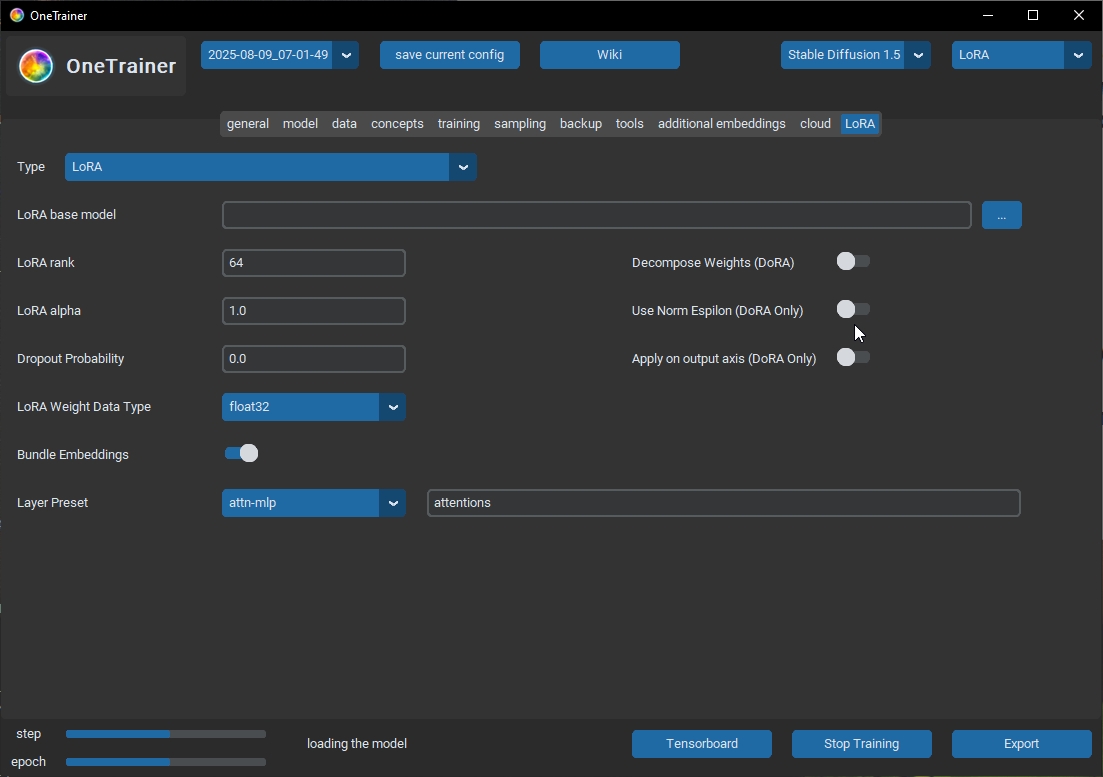Image resolution: width=1103 pixels, height=777 pixels.
Task: Click the epoch label
Action: 29,762
